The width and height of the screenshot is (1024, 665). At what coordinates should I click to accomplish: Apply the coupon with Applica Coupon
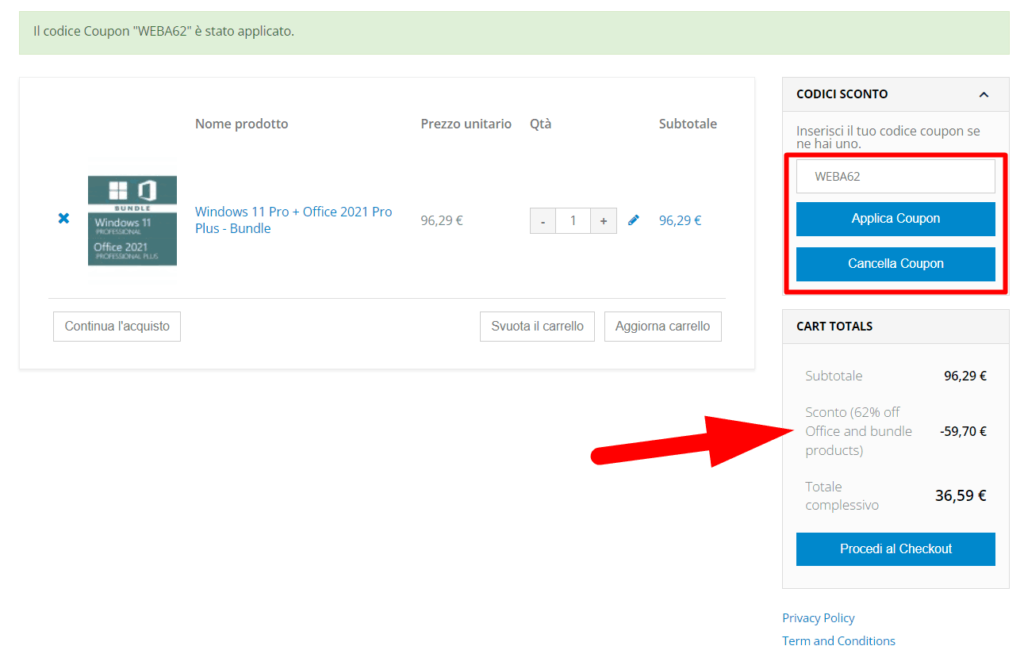pyautogui.click(x=895, y=219)
